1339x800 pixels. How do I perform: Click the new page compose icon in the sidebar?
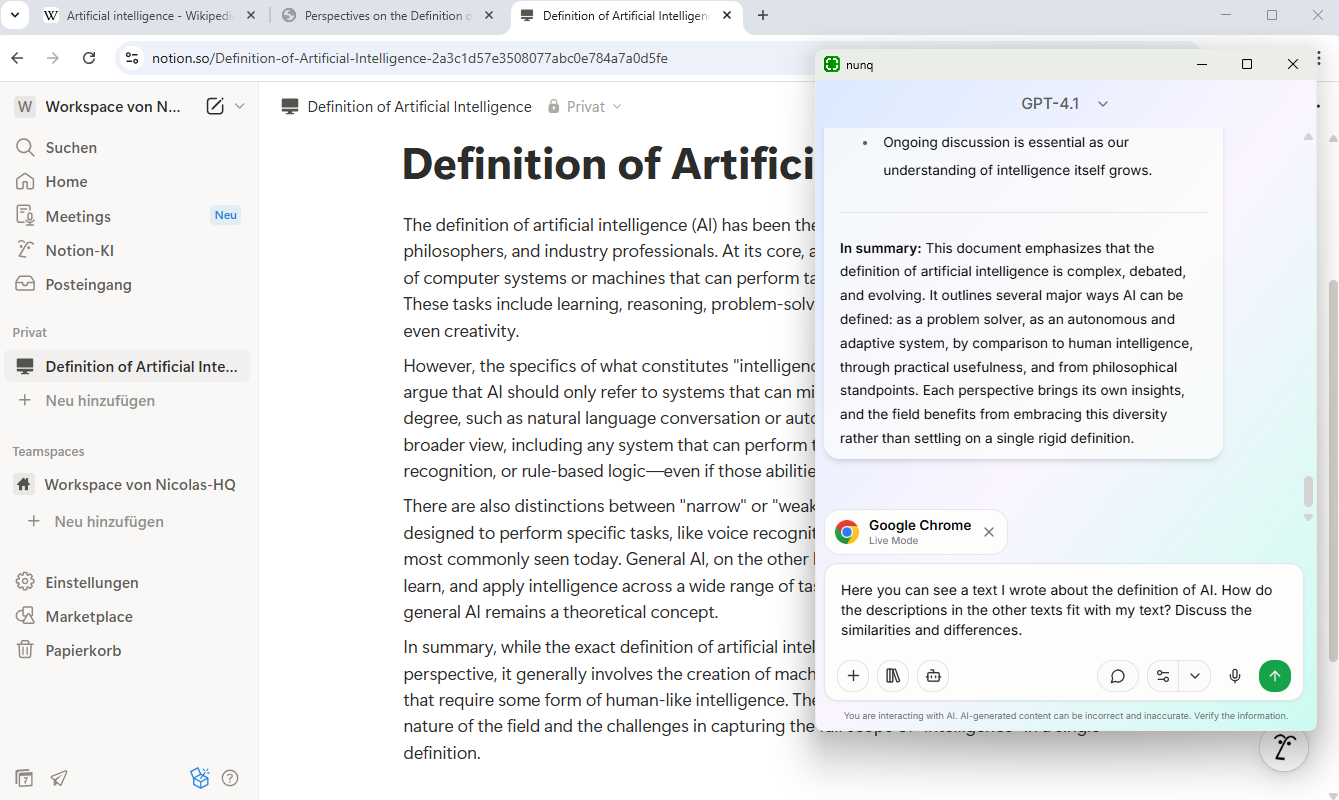click(214, 107)
